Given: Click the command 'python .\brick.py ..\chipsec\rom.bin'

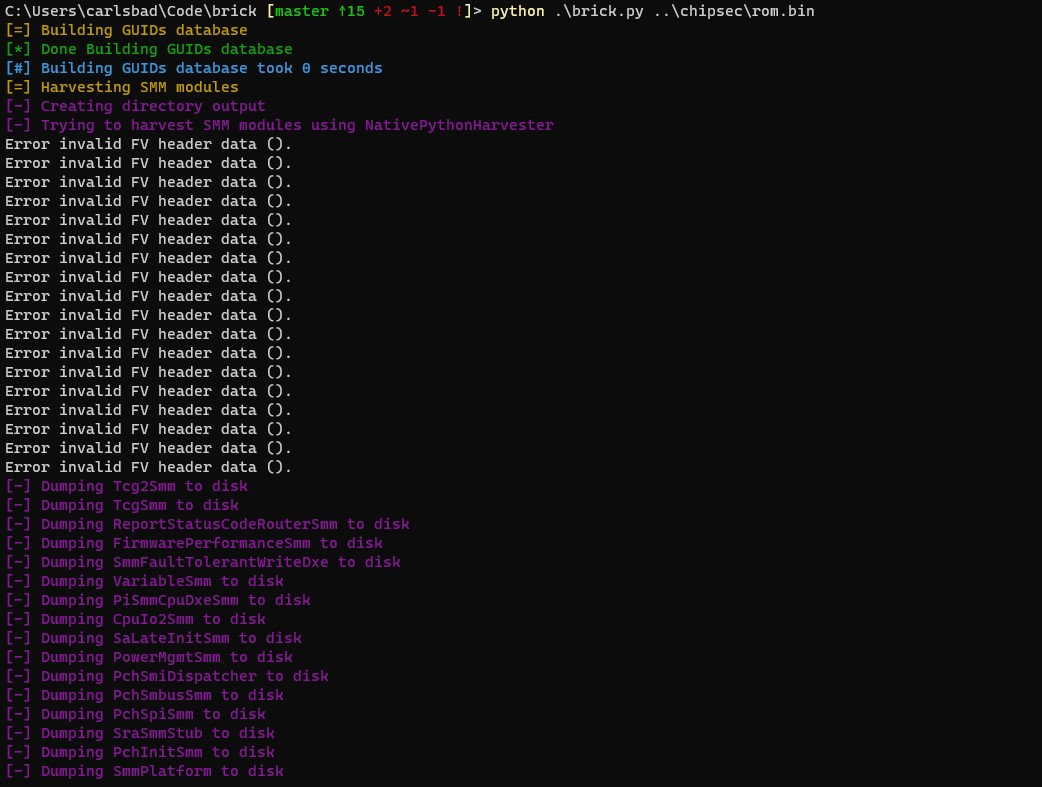Looking at the screenshot, I should click(653, 11).
